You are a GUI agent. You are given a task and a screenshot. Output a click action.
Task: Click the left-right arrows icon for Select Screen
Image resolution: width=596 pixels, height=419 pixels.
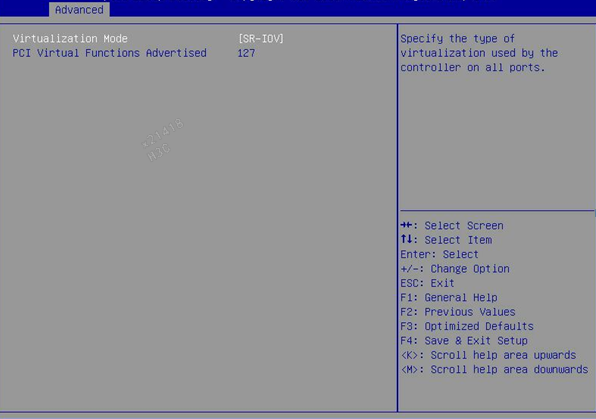click(x=406, y=225)
